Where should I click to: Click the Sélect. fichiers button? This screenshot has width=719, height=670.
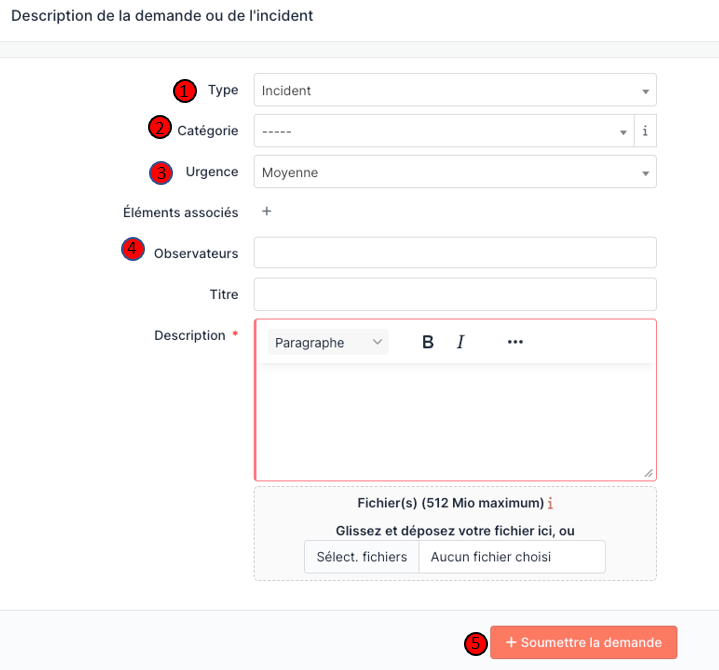click(x=361, y=557)
